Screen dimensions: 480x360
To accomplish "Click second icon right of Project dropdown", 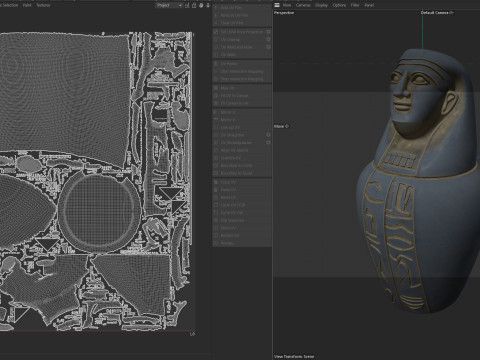I will [x=194, y=5].
